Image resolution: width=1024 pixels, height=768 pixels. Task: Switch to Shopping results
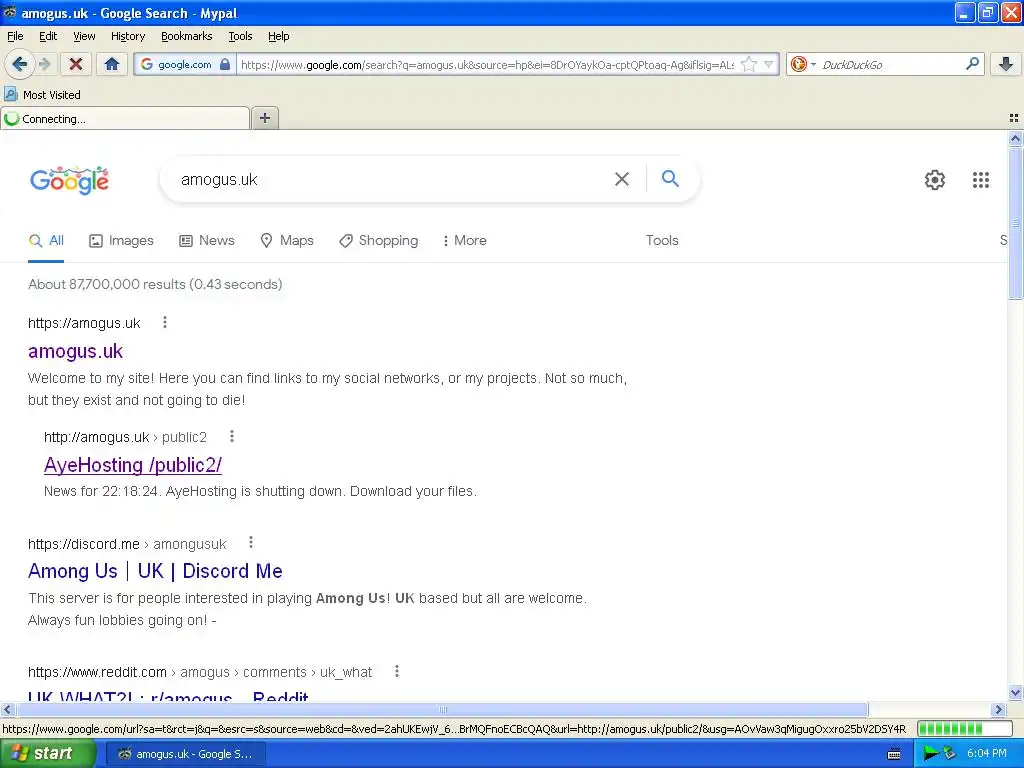point(379,240)
